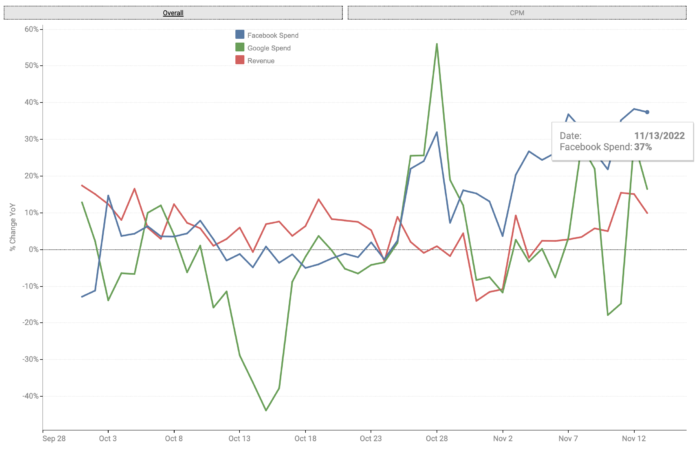The height and width of the screenshot is (450, 700).
Task: Click the 40% y-axis label
Action: pyautogui.click(x=31, y=102)
